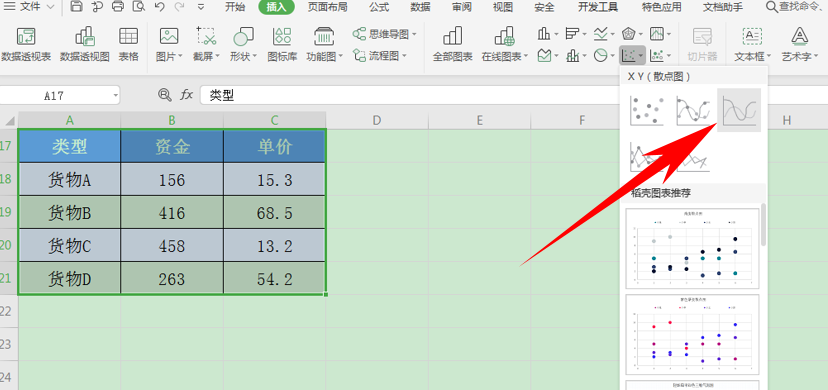Click the Print icon in quick toolbar

coord(118,7)
